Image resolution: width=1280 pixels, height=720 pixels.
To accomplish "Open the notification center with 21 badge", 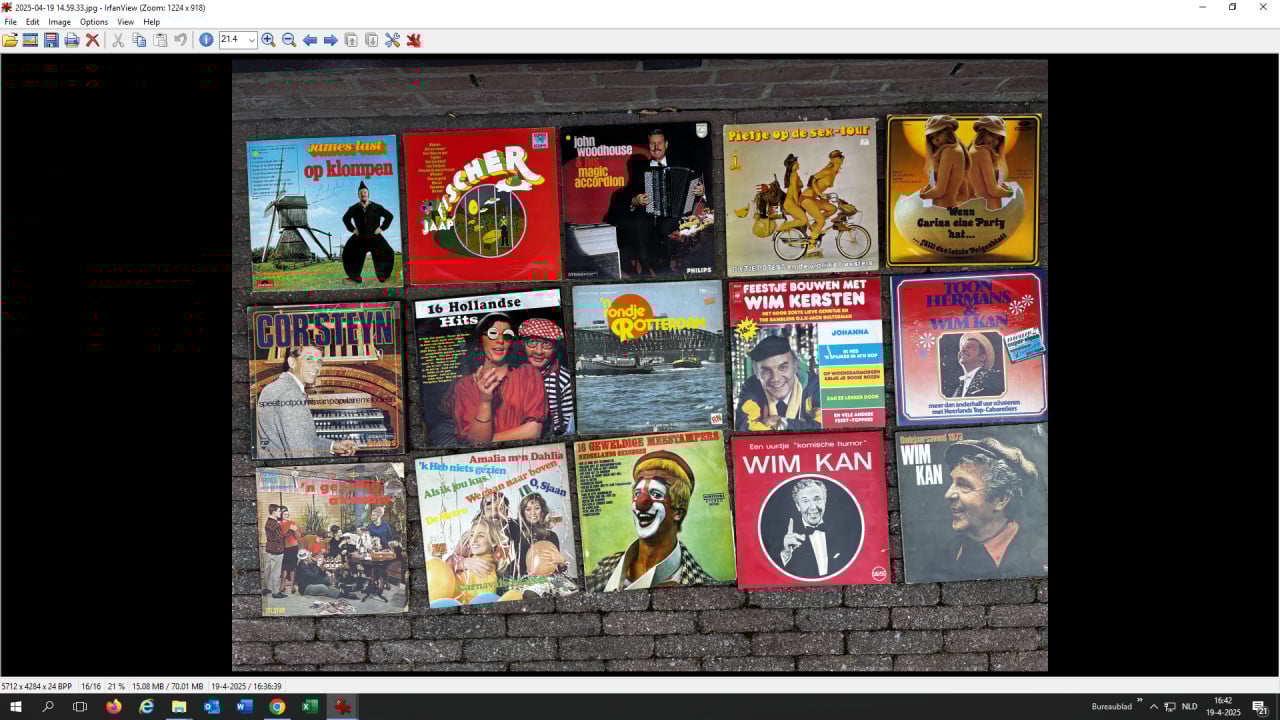I will 1261,707.
